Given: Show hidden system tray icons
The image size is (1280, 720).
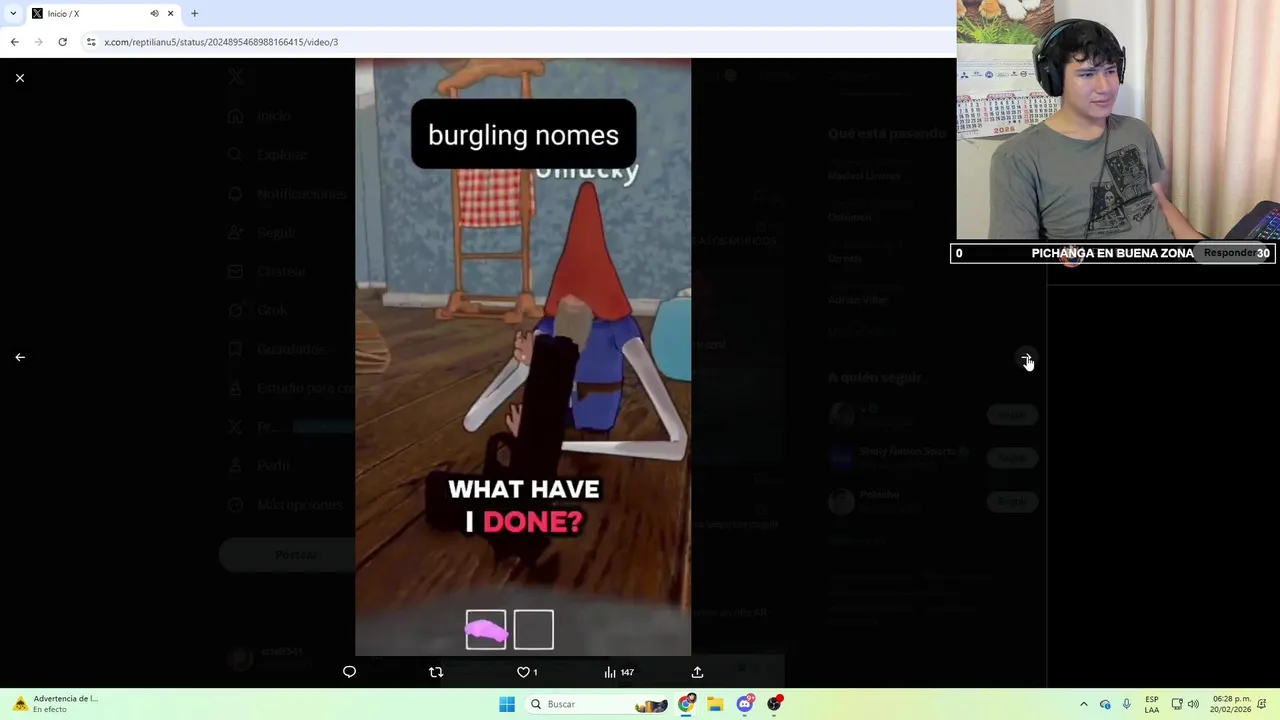Looking at the screenshot, I should 1083,704.
